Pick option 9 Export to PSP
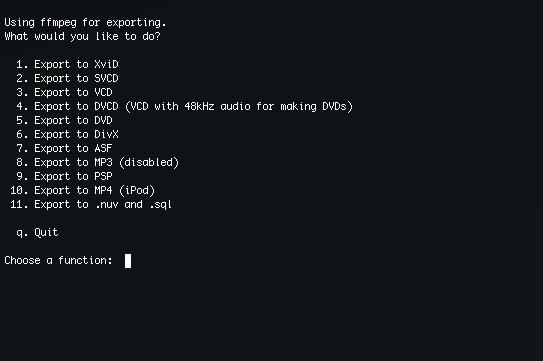The width and height of the screenshot is (543, 361). [x=64, y=176]
